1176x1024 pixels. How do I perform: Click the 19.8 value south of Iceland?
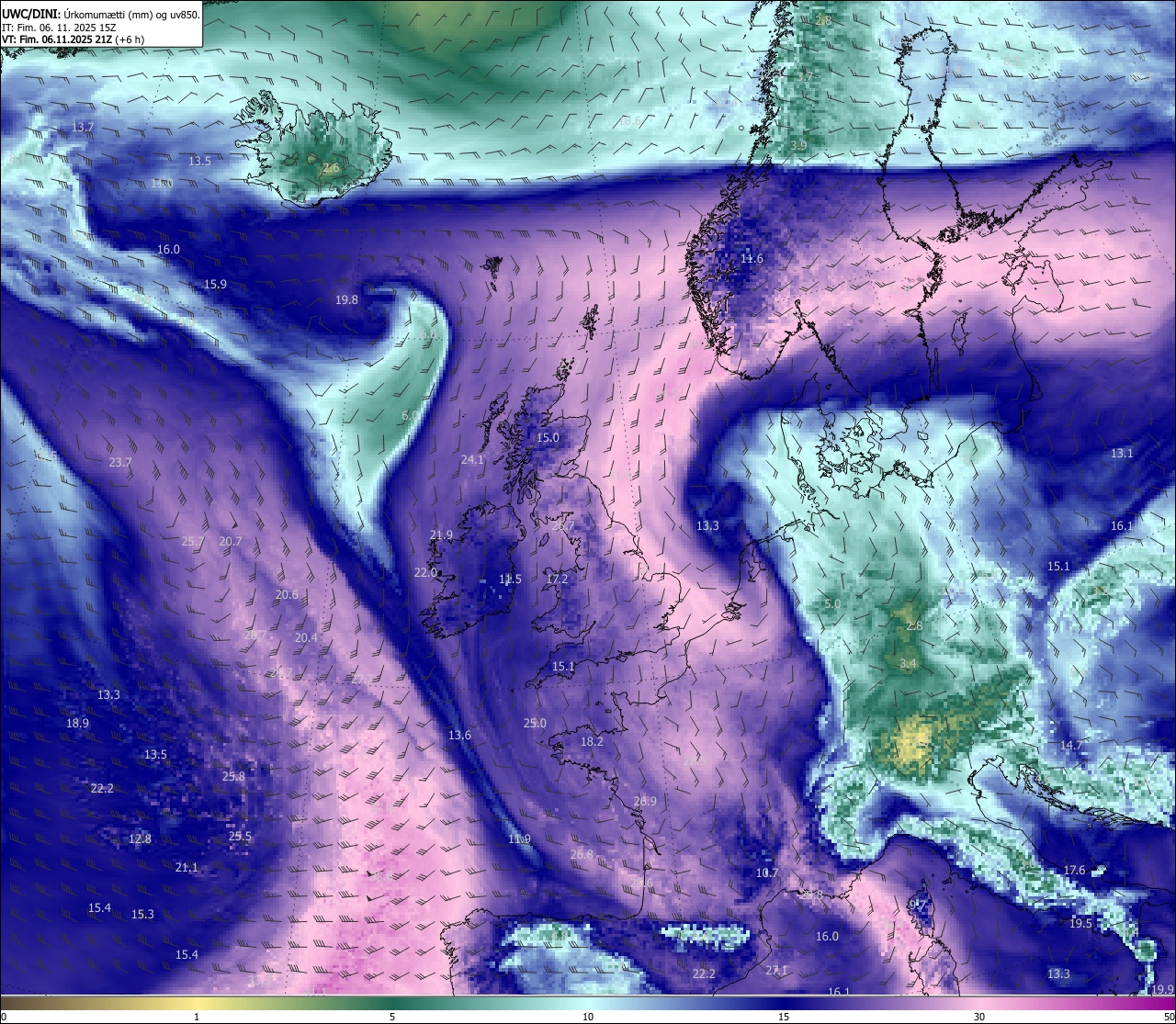coord(346,299)
